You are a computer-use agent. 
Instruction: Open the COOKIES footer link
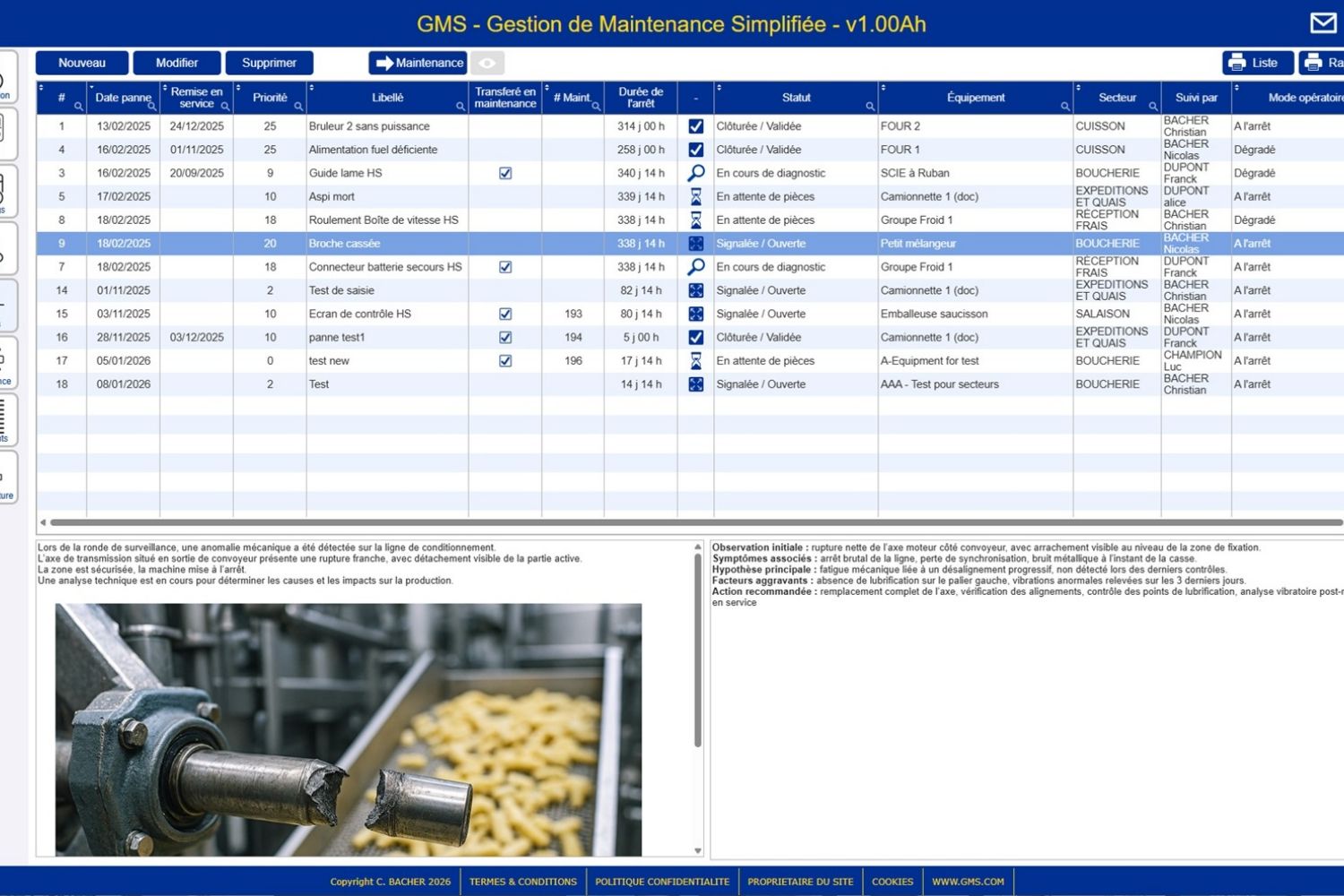pos(892,882)
